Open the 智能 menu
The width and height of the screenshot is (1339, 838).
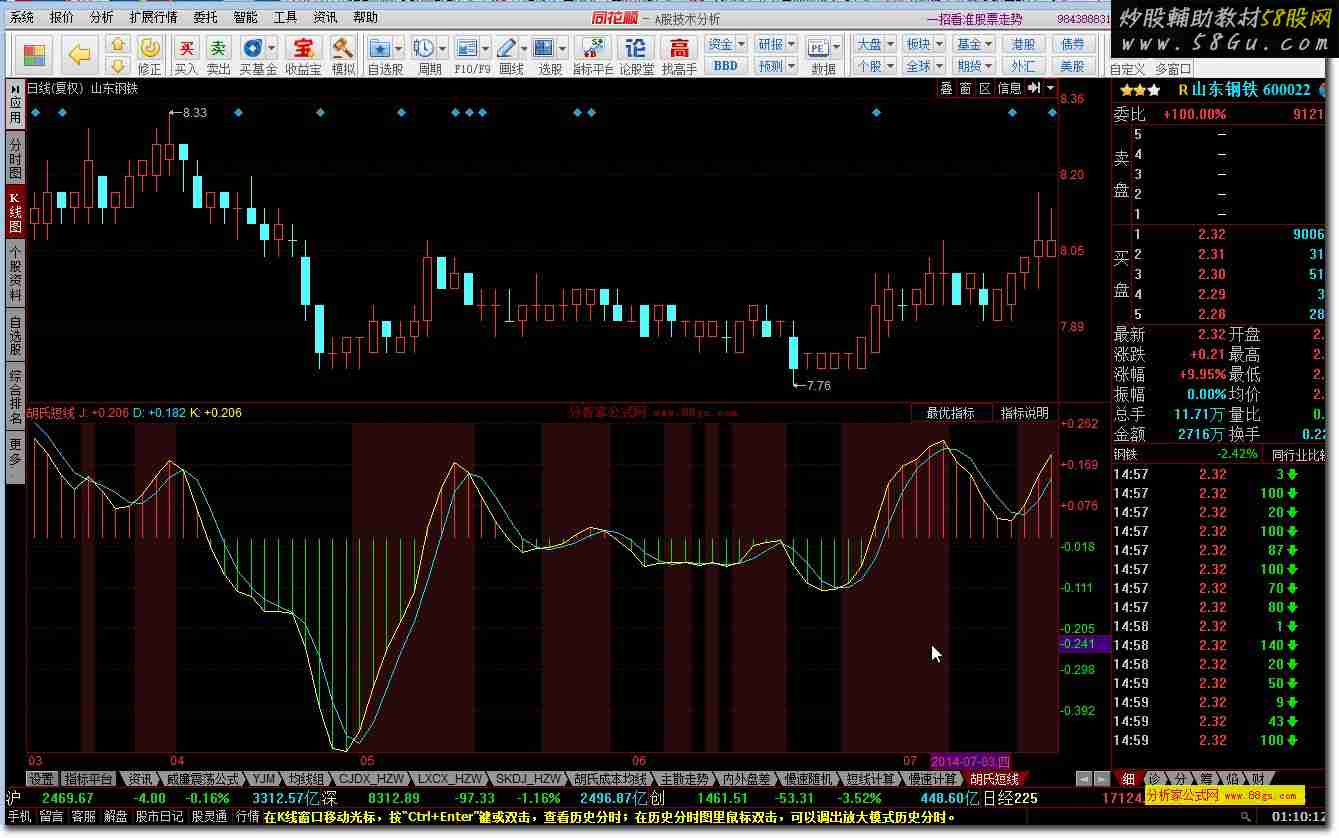(x=245, y=17)
